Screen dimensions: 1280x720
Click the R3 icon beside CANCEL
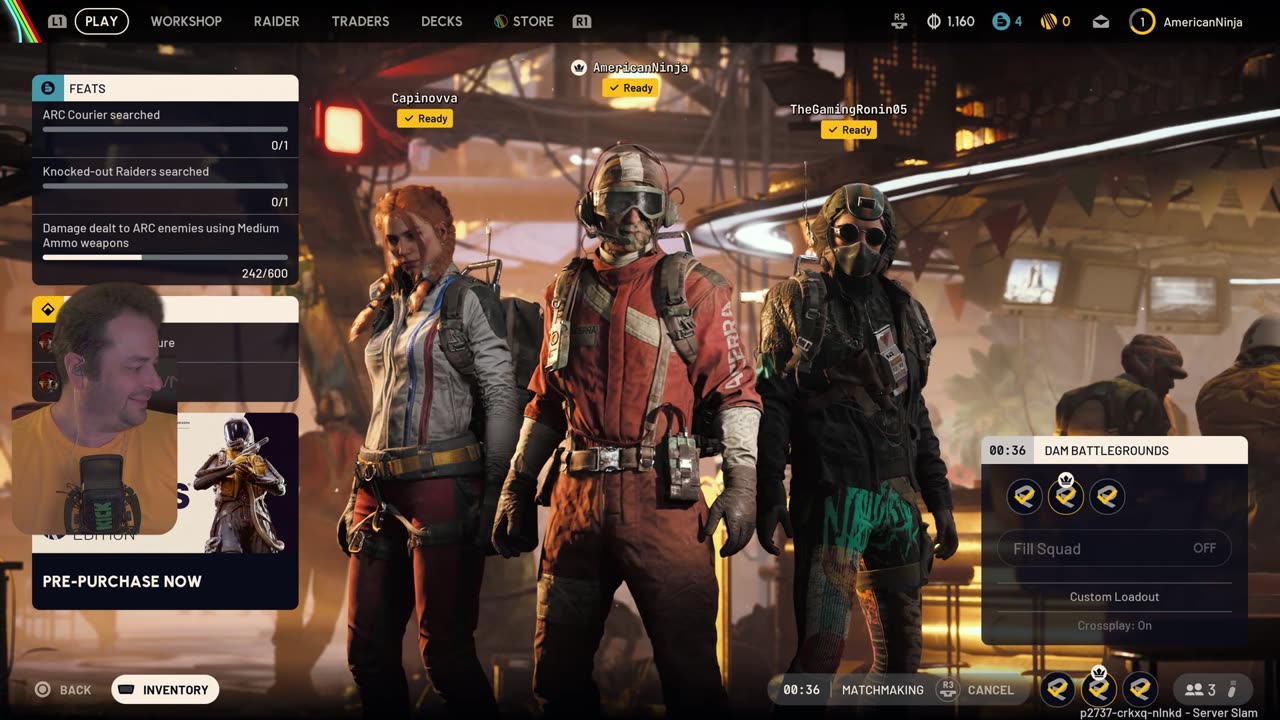point(947,689)
